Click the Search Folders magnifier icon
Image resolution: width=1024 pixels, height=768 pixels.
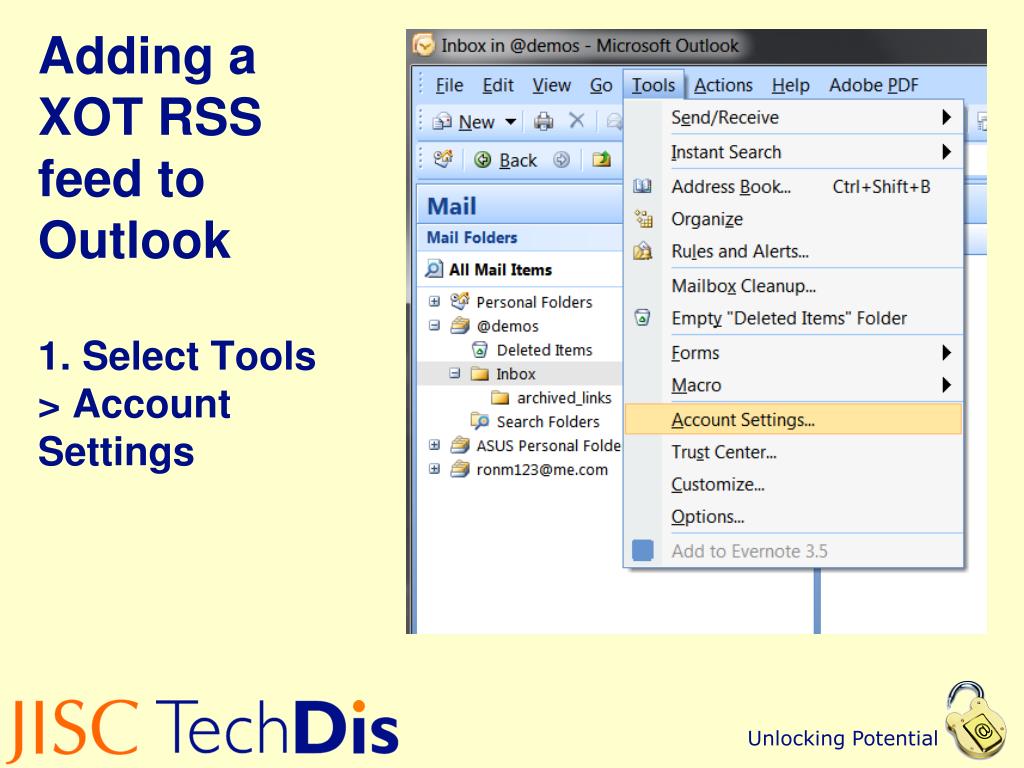(480, 421)
